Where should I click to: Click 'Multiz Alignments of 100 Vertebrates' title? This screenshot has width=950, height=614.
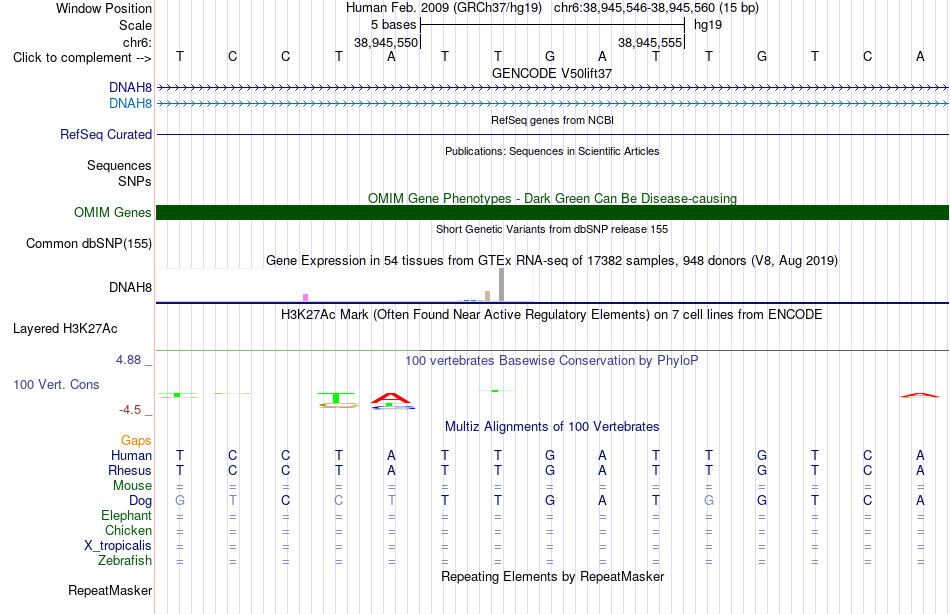pos(552,427)
